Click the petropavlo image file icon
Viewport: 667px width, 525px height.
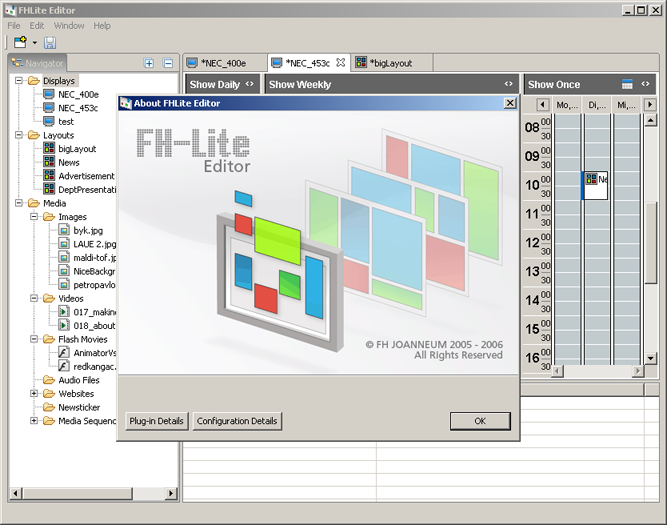click(x=64, y=285)
